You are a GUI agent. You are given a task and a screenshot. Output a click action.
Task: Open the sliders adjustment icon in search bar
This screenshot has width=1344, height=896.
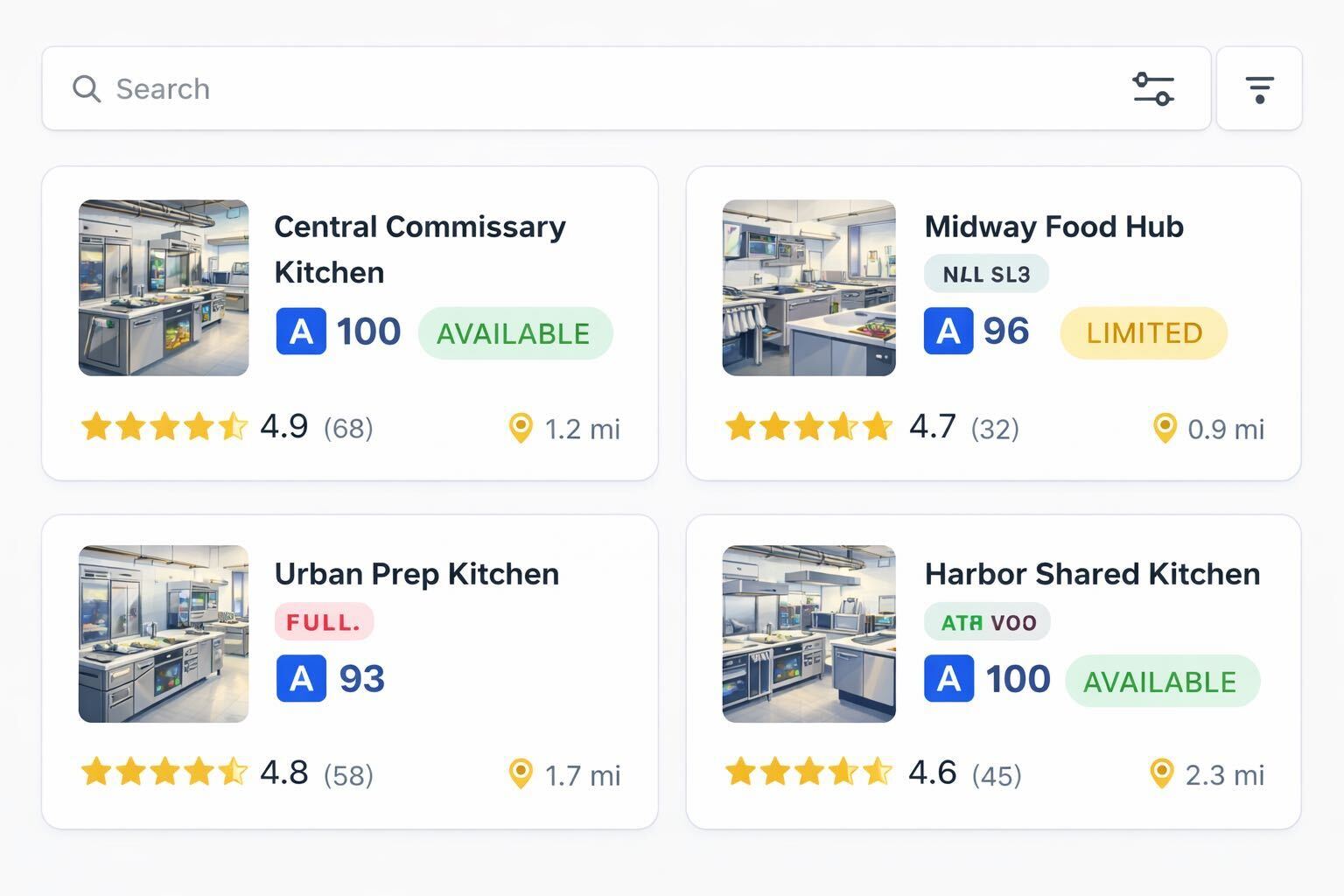1153,88
